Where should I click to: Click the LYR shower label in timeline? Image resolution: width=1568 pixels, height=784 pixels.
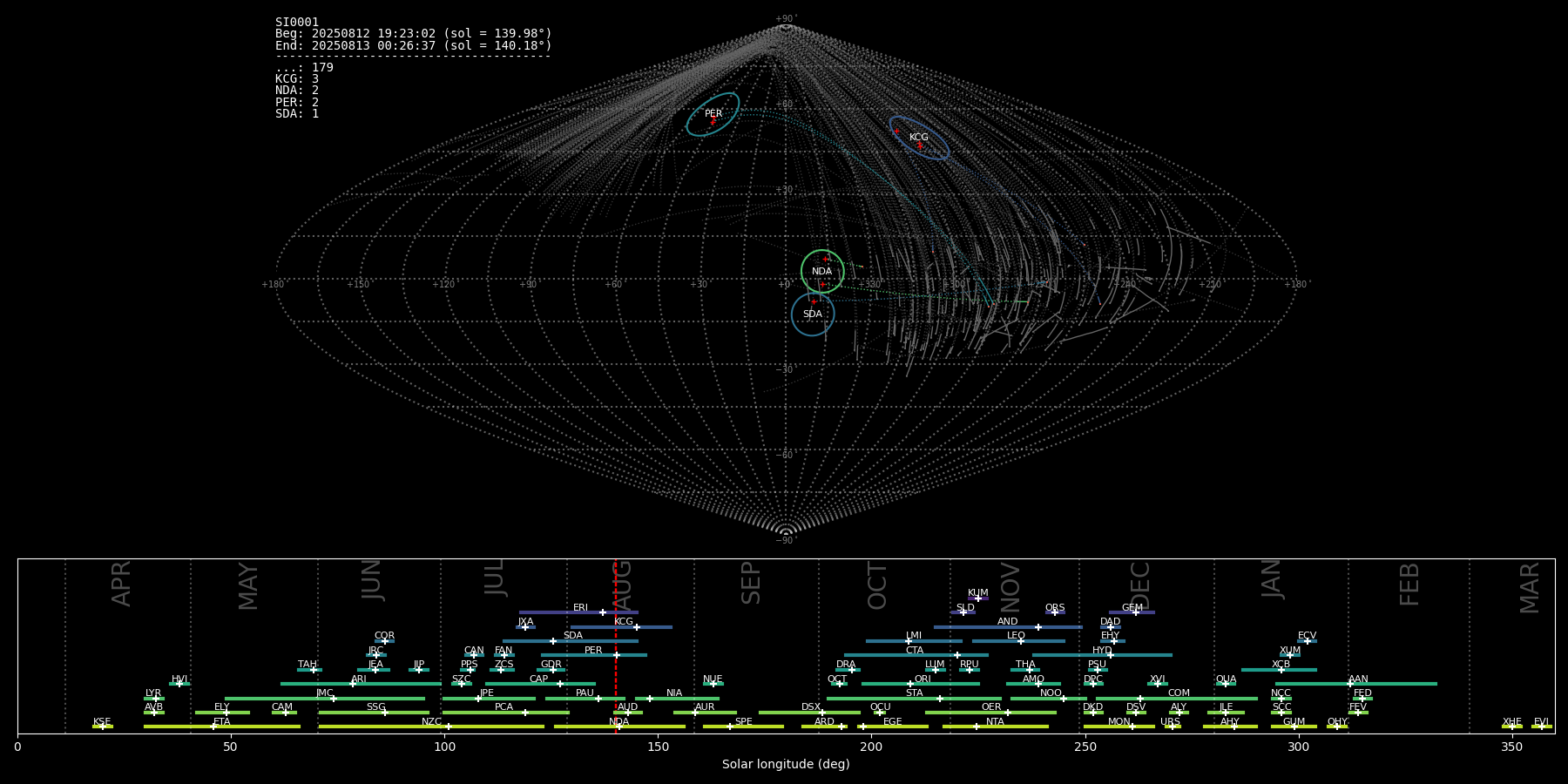click(153, 693)
